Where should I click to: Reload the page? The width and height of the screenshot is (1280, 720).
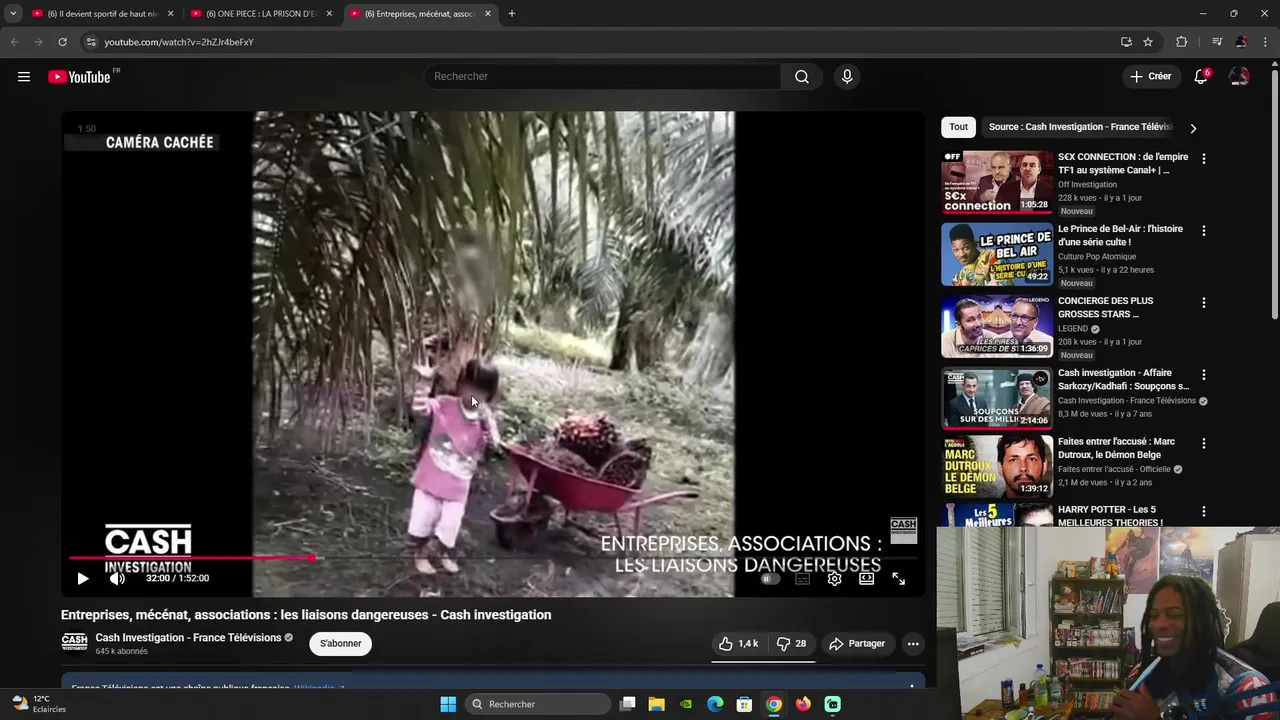point(62,42)
